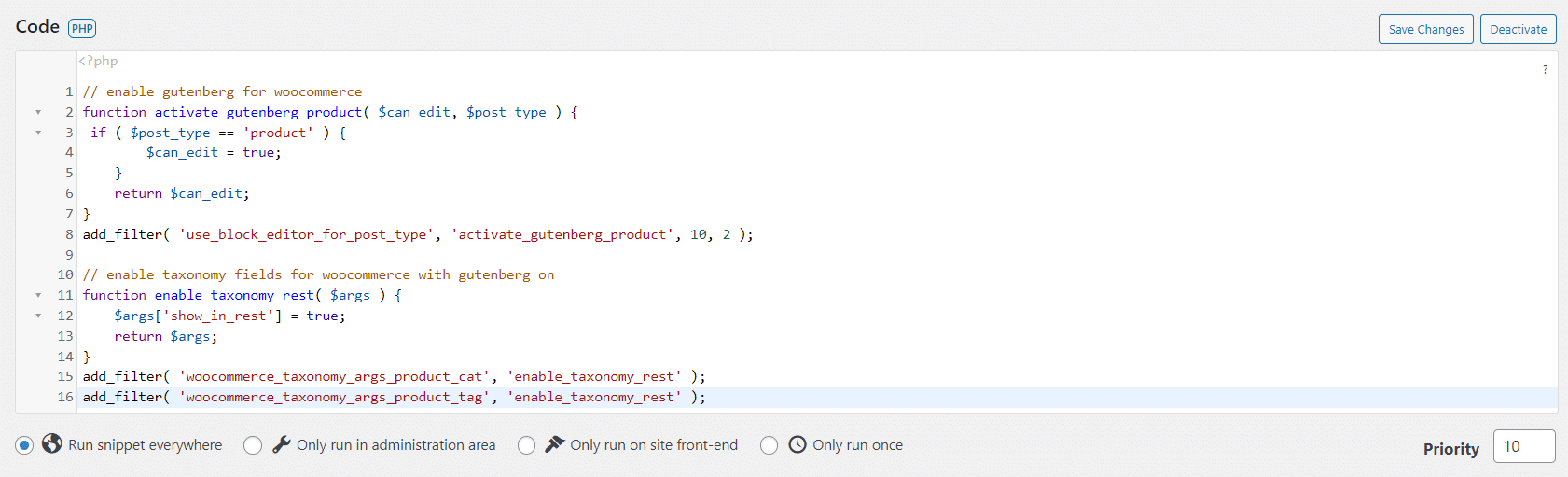The image size is (1568, 477).
Task: Enable the Only run once radio button
Action: click(769, 445)
